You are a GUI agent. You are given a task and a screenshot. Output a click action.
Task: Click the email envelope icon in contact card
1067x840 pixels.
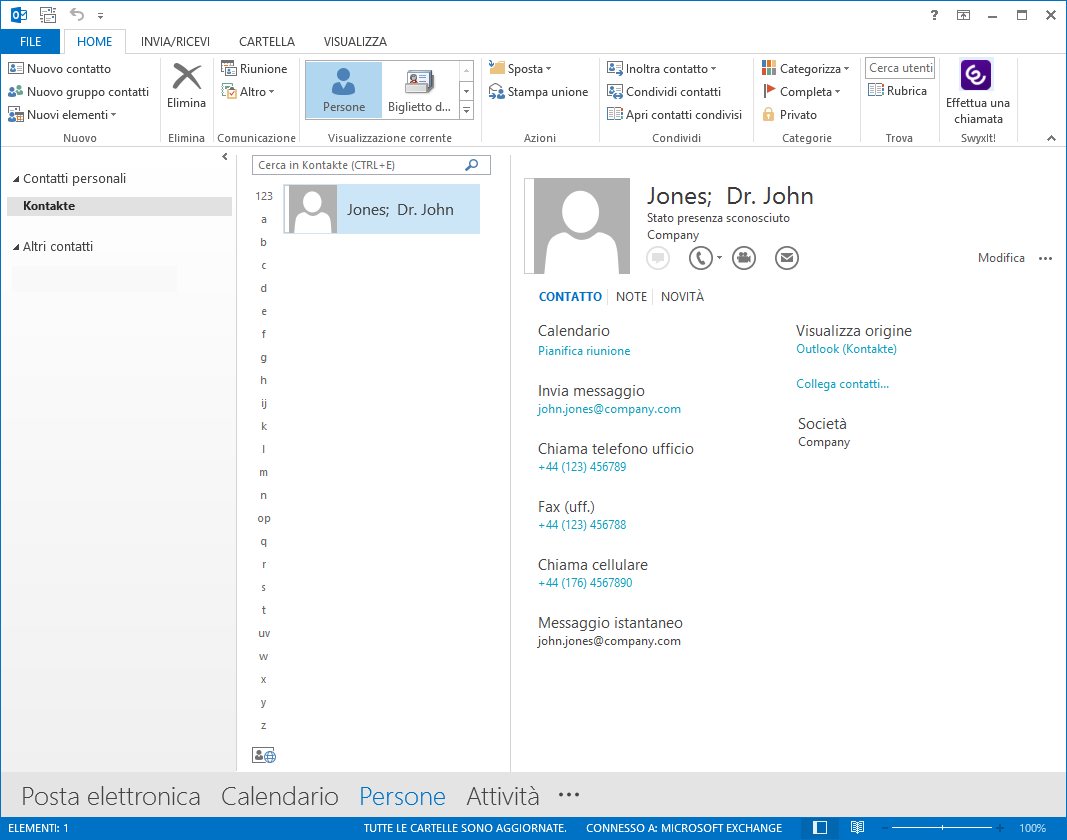tap(787, 258)
